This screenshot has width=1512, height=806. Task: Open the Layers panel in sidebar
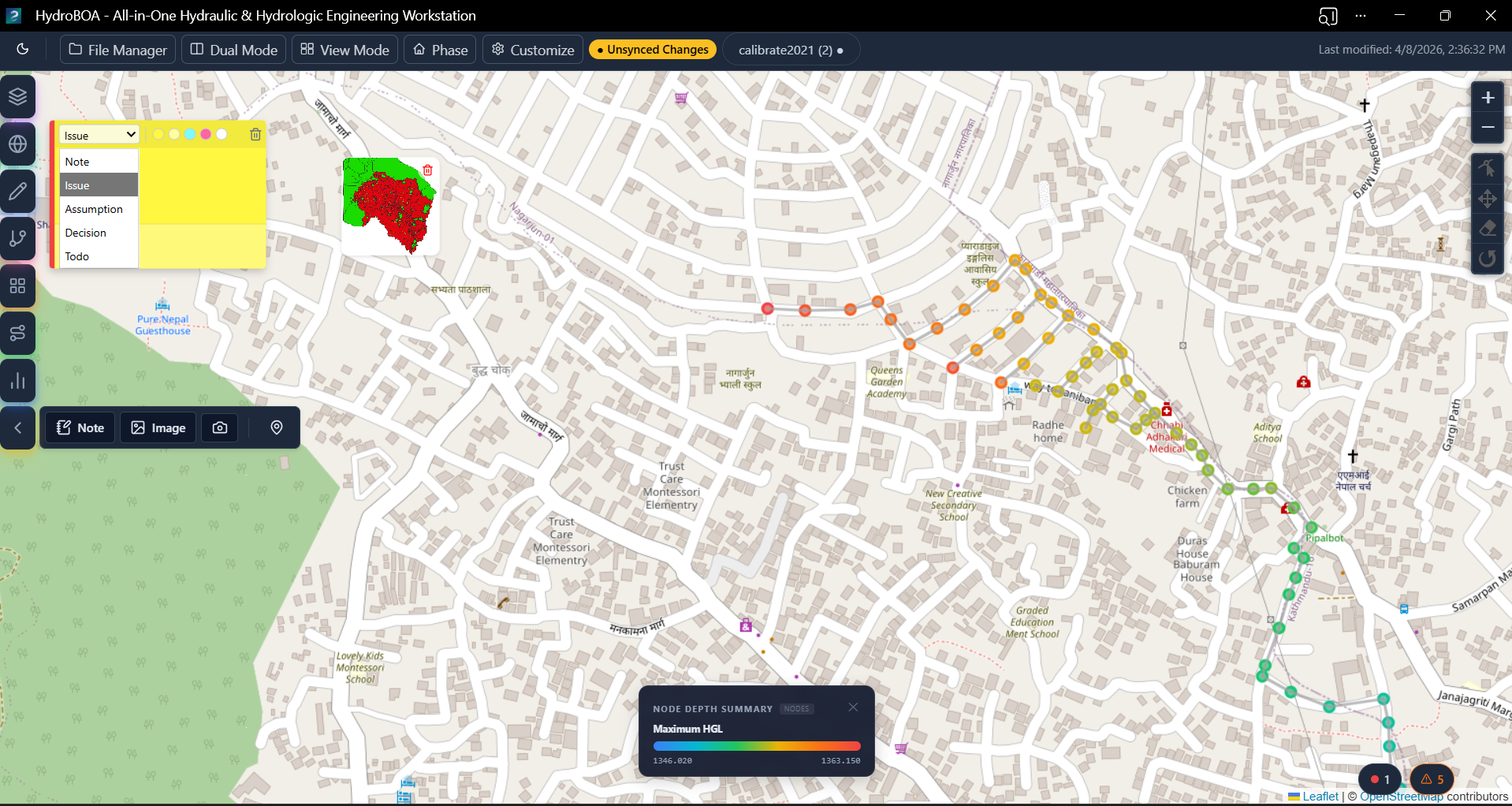[x=17, y=97]
